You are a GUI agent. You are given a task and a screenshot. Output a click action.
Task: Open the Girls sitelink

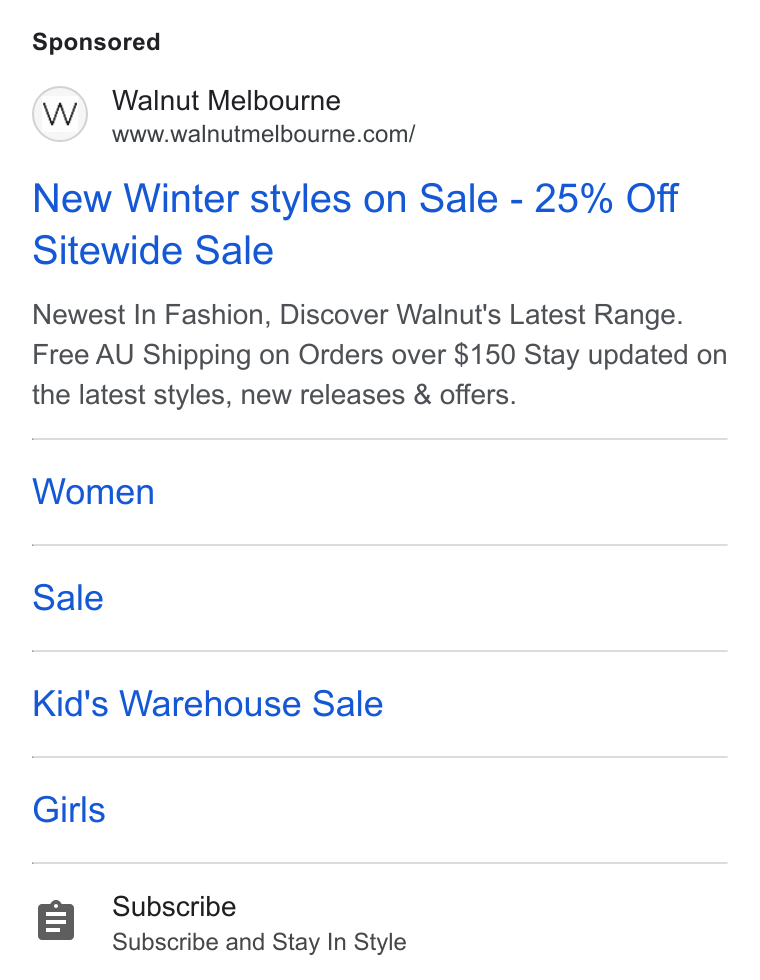(69, 810)
